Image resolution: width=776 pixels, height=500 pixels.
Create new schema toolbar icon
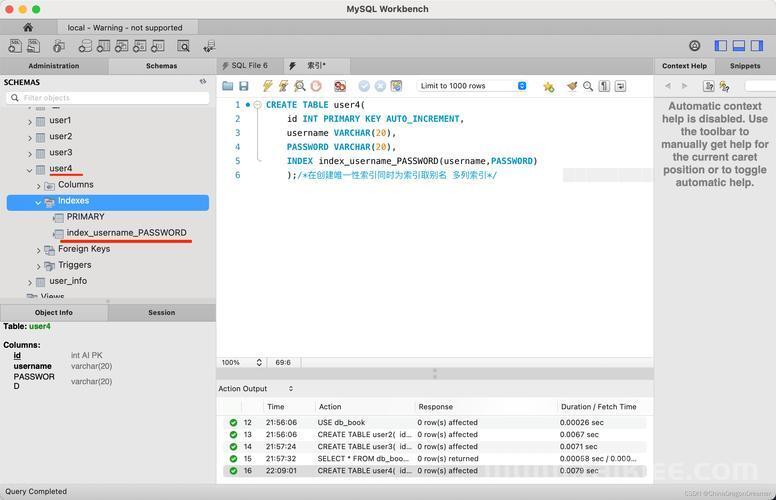[85, 47]
